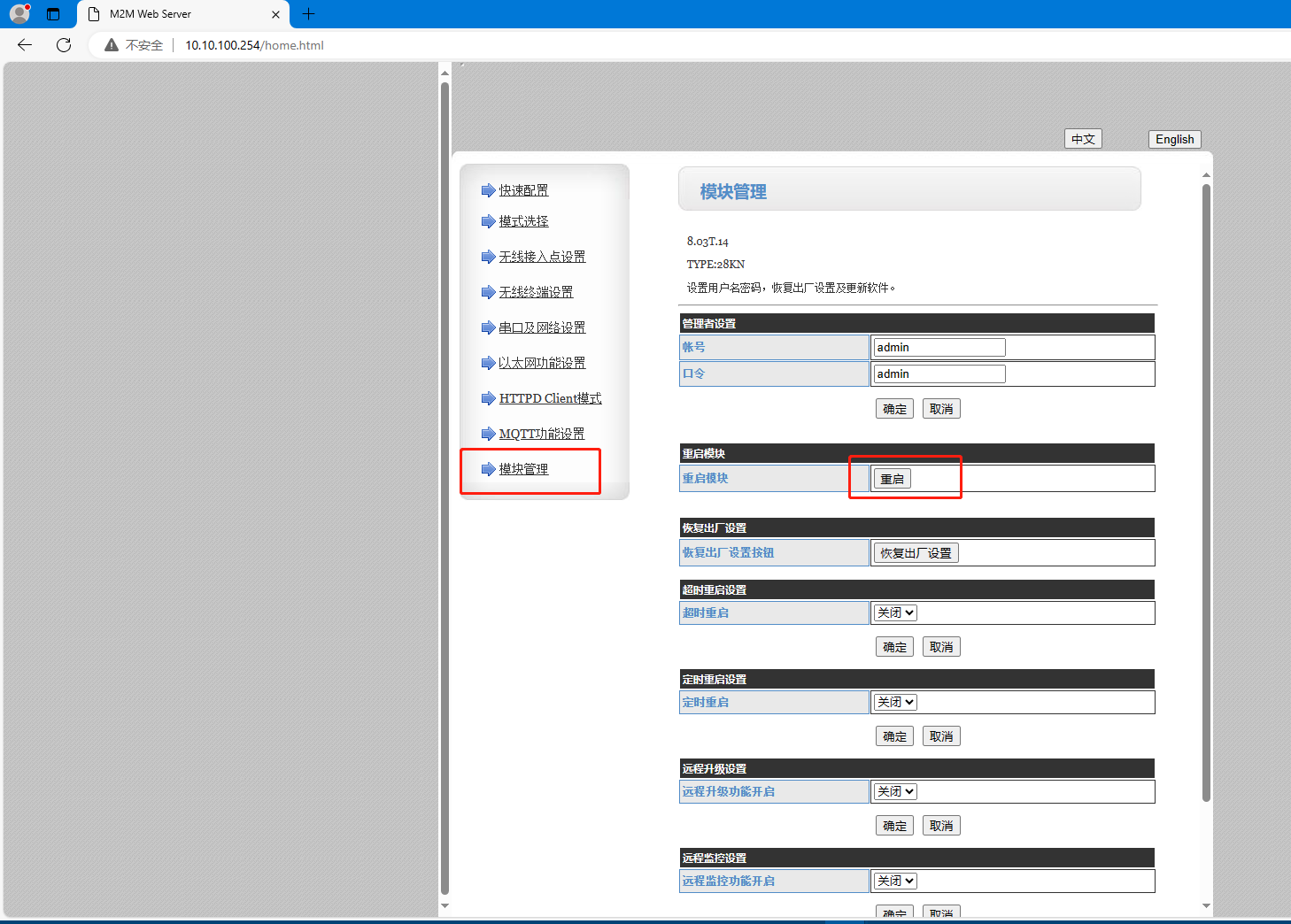Open a new browser tab
The image size is (1291, 924).
(x=308, y=14)
